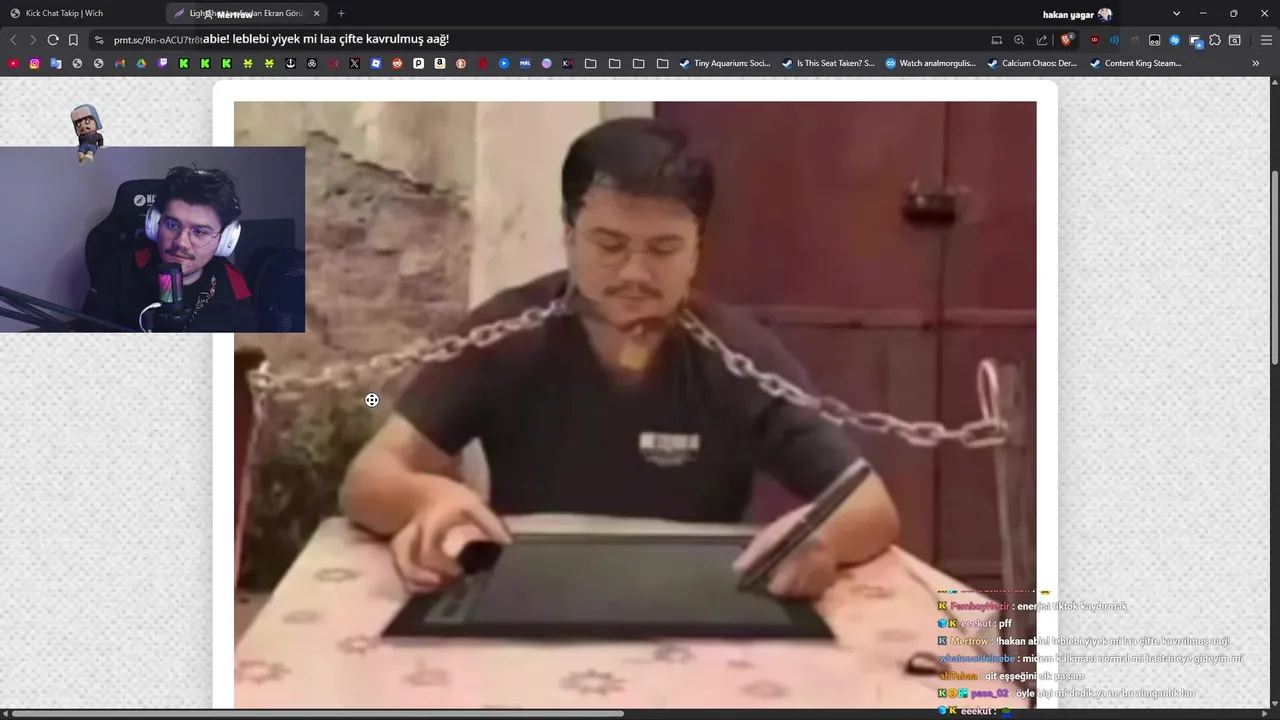Expand the tab search dropdown arrow
The image size is (1280, 720).
click(1176, 13)
